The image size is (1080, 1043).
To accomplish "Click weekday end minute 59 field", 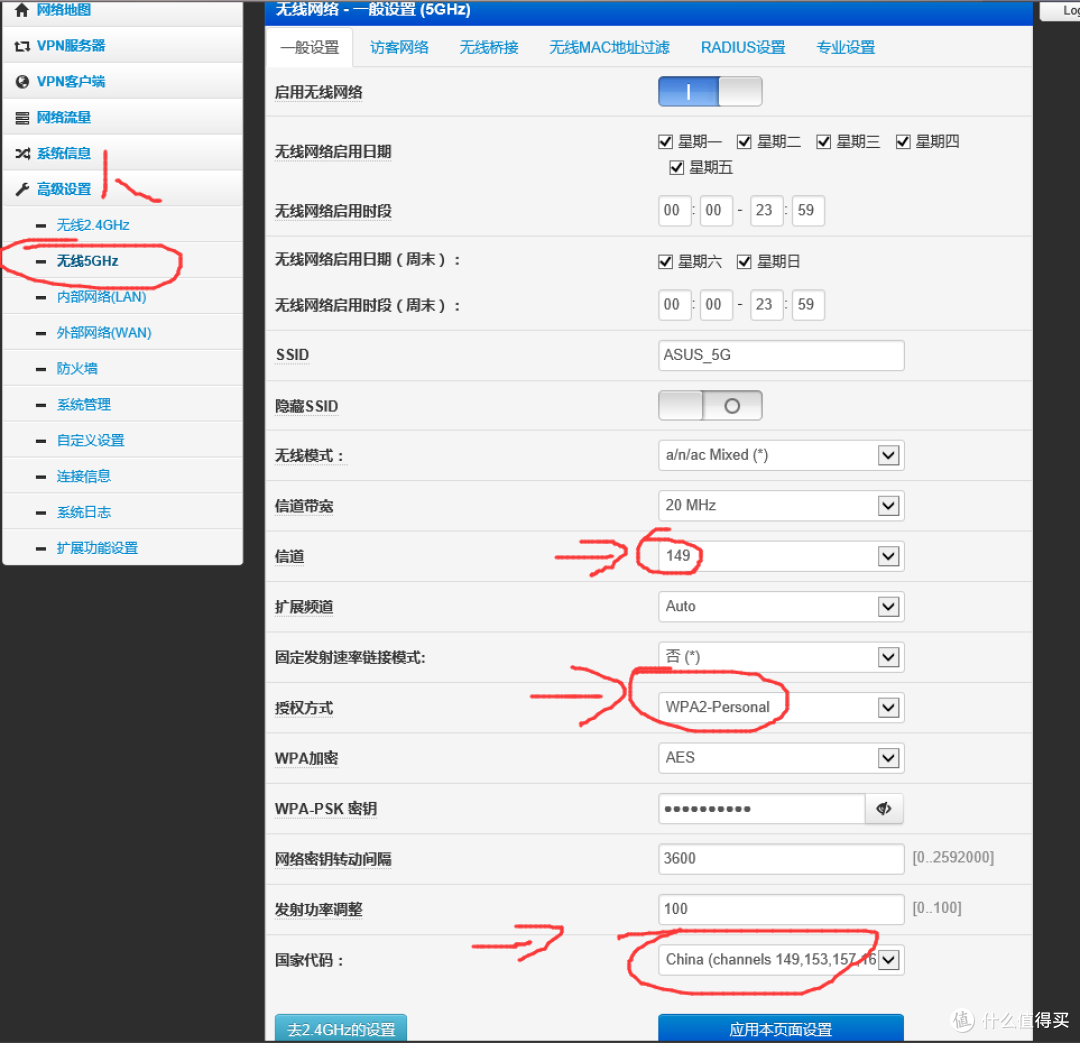I will click(x=808, y=210).
